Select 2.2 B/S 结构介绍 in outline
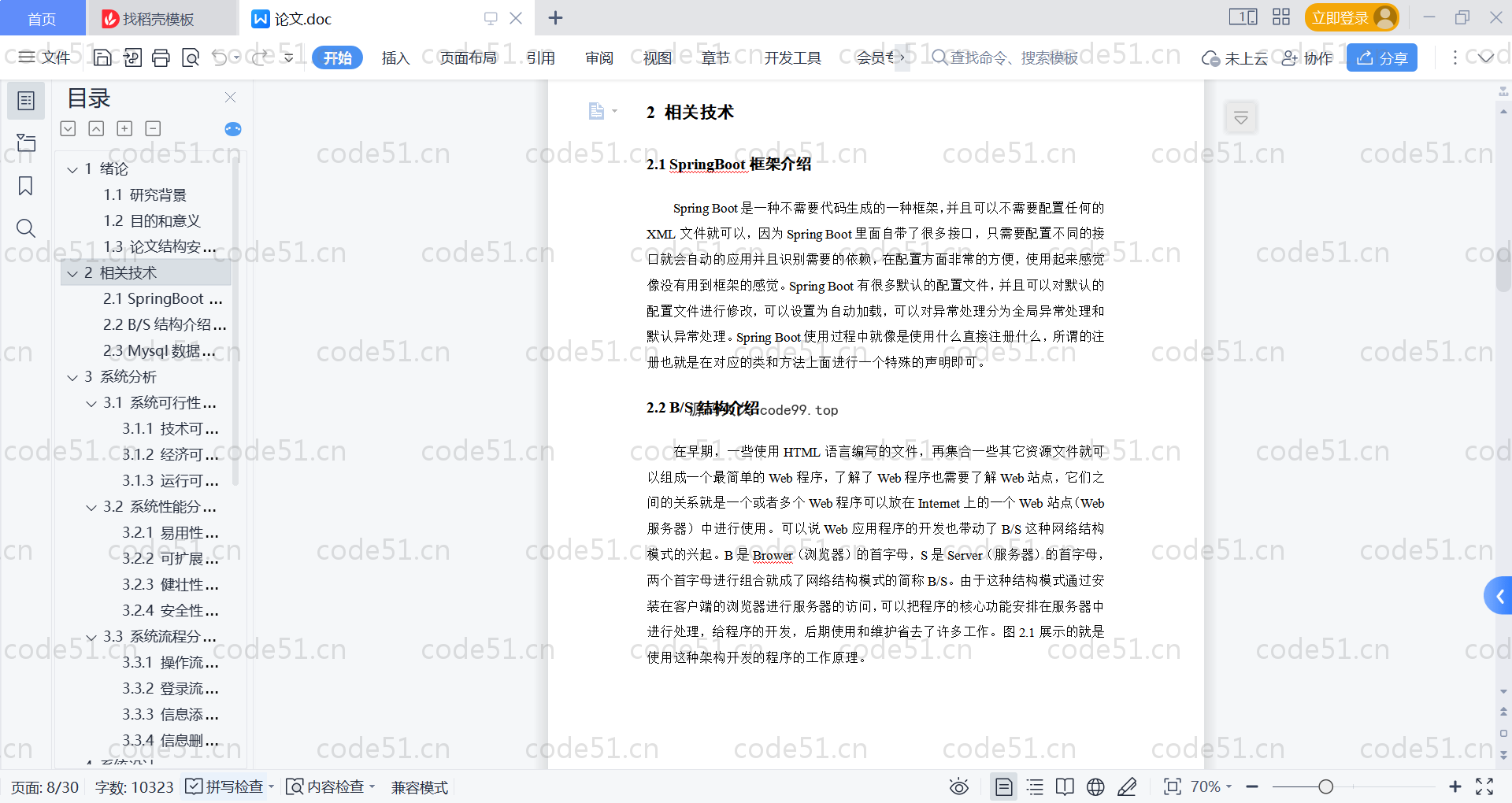 point(164,324)
